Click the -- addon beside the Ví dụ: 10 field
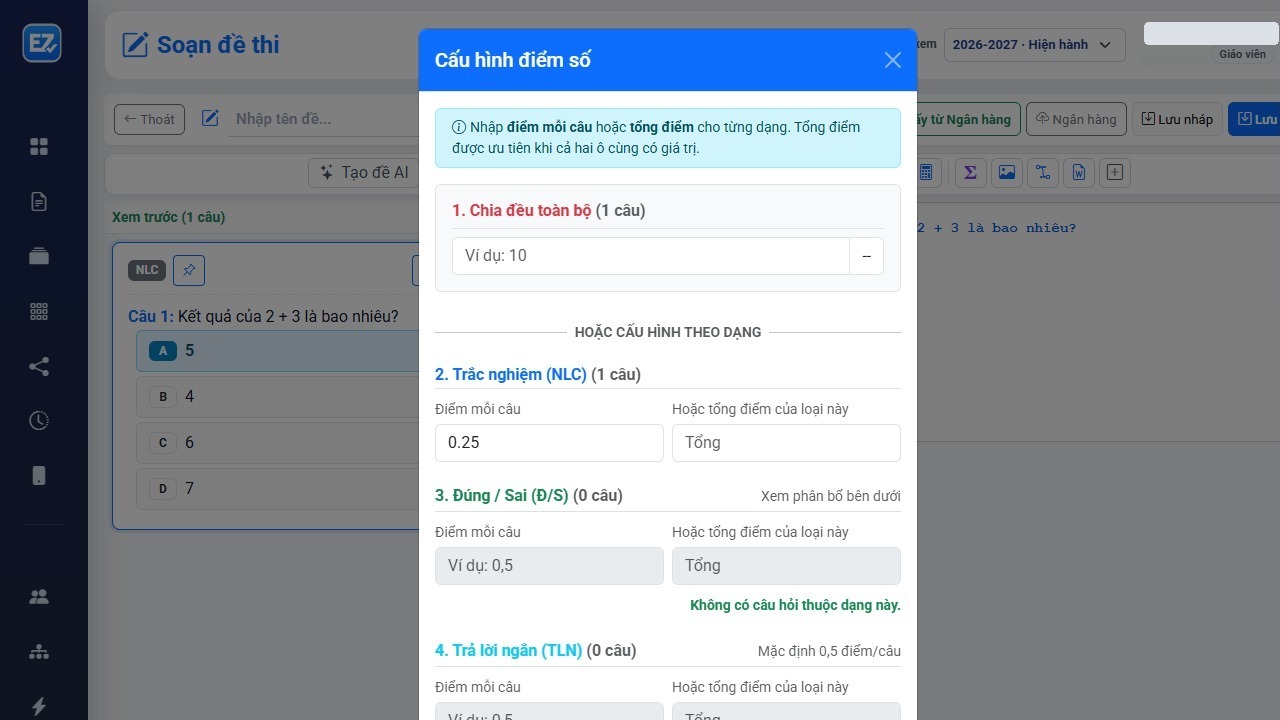The height and width of the screenshot is (720, 1280). [866, 256]
